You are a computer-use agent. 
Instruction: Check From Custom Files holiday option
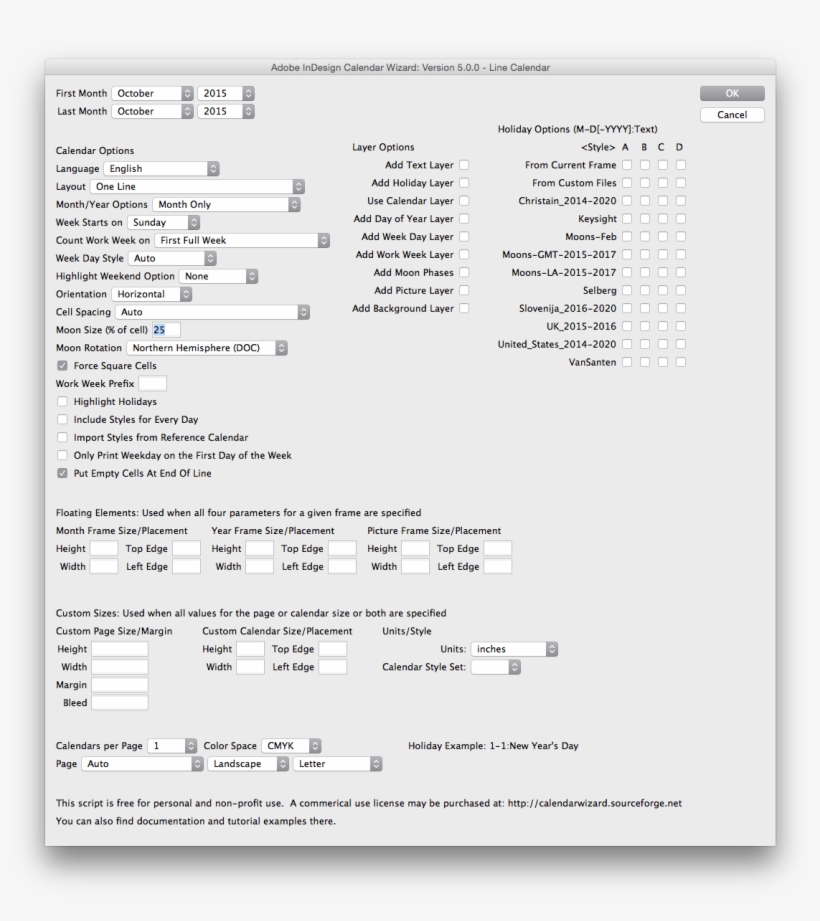click(x=625, y=183)
